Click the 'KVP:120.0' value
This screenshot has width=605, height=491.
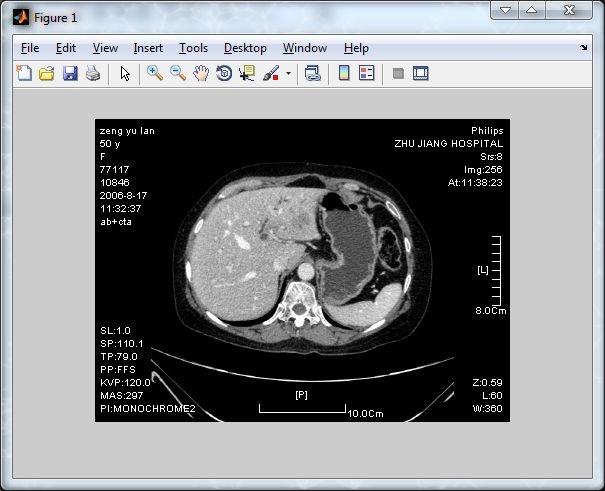point(125,383)
